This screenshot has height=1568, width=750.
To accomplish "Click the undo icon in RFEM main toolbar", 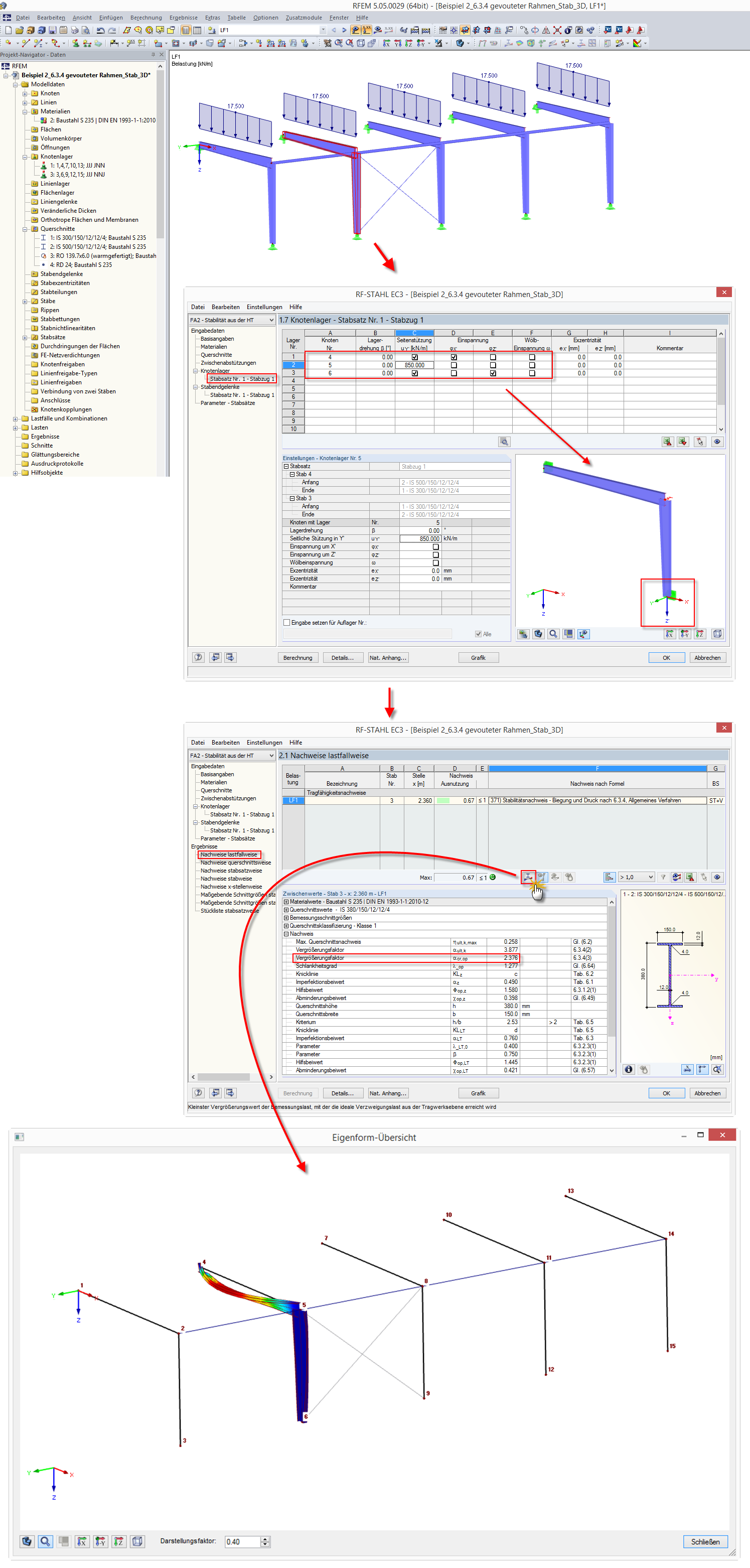I will (x=100, y=30).
